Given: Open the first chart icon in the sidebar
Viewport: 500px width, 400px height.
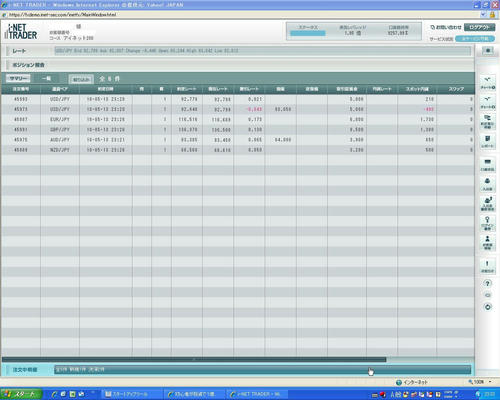Looking at the screenshot, I should 488,83.
